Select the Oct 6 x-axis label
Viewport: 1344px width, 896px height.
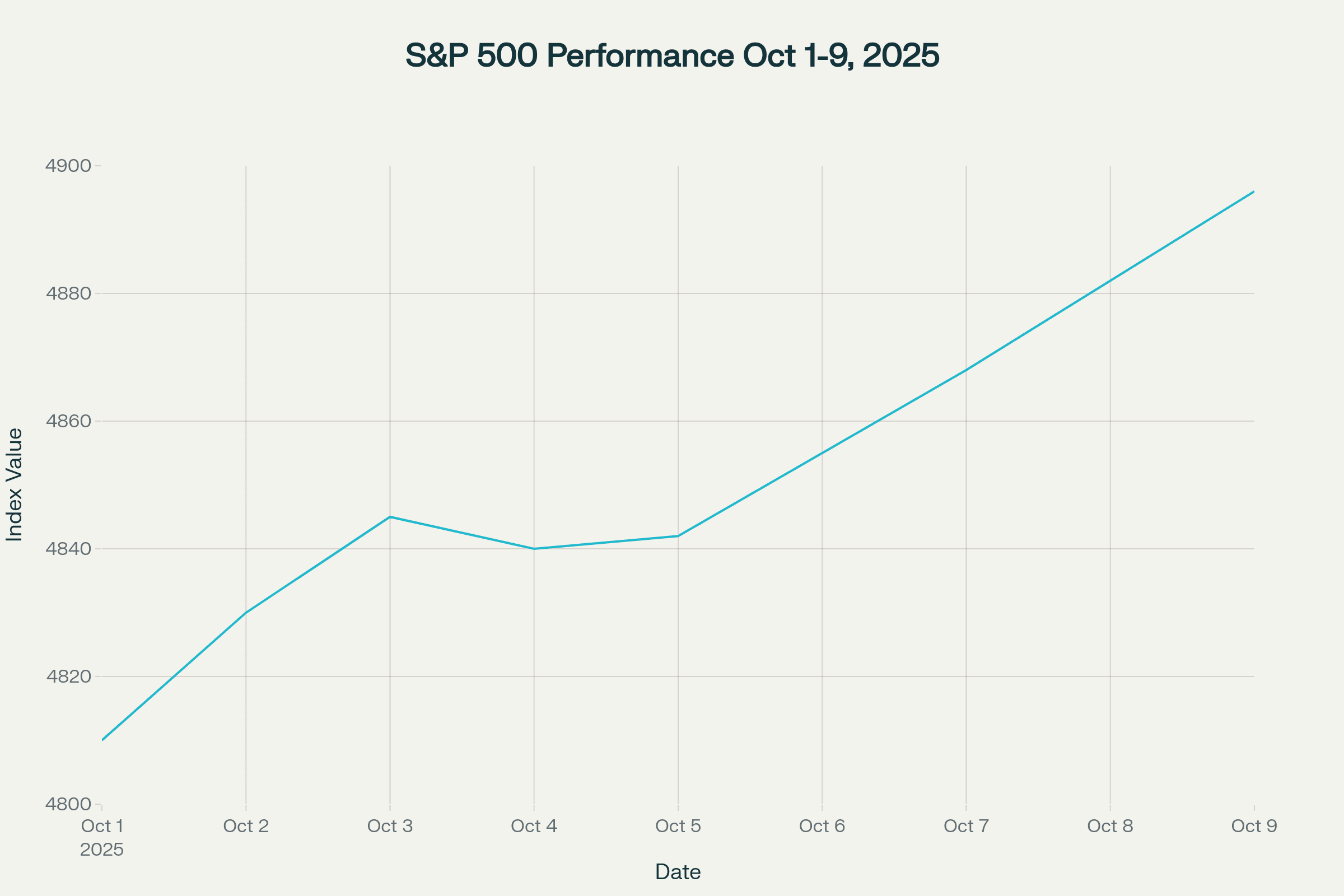[822, 827]
